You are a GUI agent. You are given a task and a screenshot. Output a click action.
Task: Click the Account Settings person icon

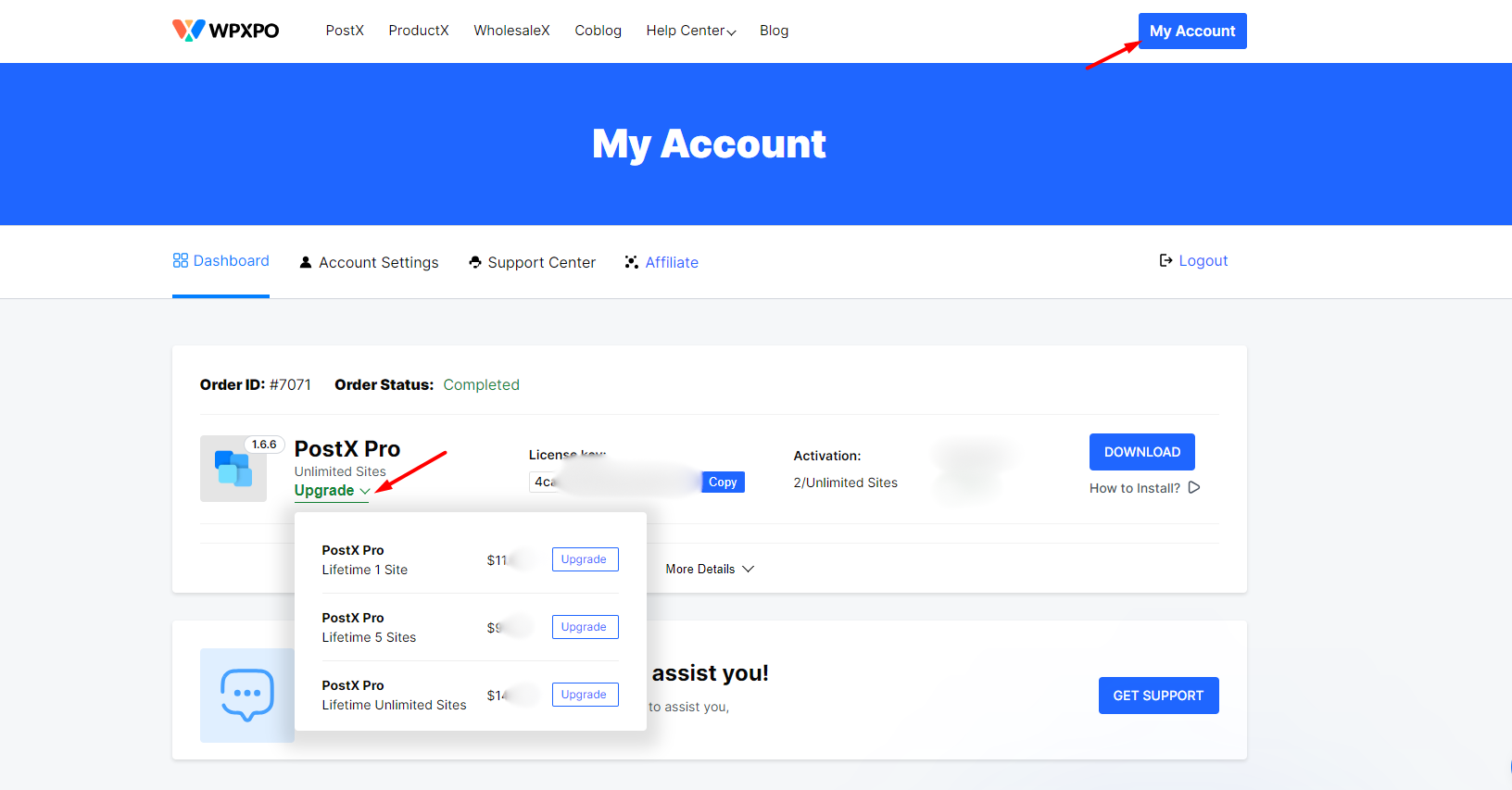306,262
